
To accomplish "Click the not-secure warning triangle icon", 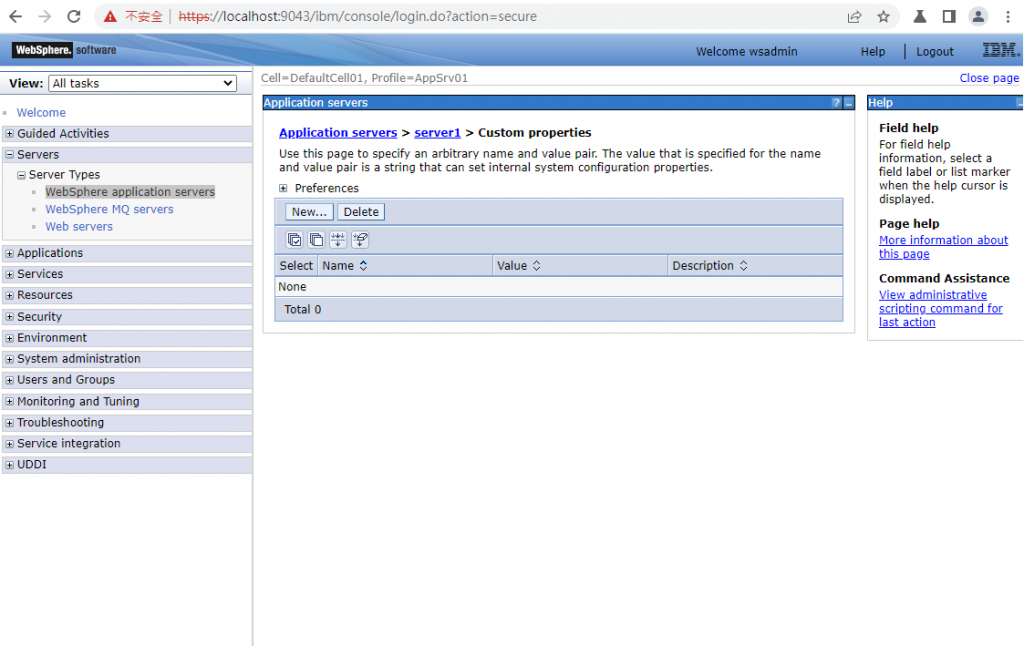I will 110,16.
